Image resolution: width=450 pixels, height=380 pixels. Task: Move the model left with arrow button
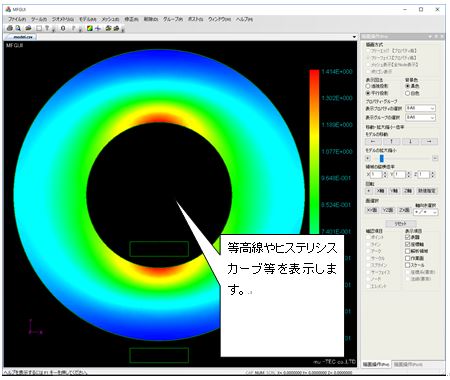pos(373,142)
